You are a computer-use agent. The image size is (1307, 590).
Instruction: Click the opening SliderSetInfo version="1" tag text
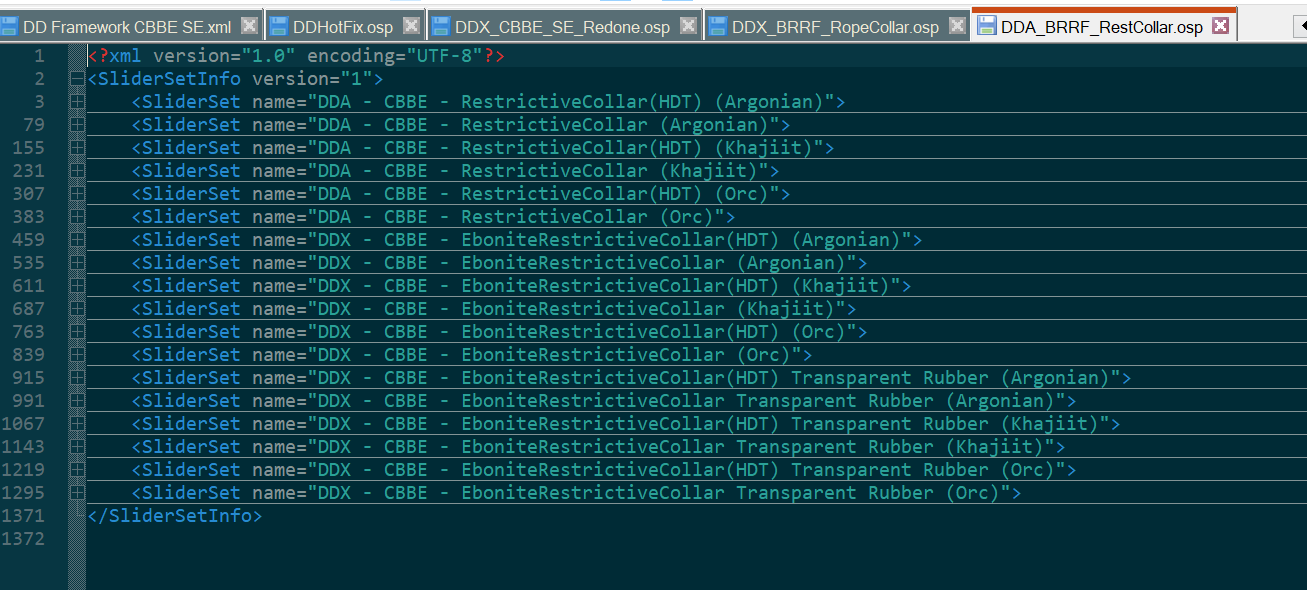click(x=236, y=79)
